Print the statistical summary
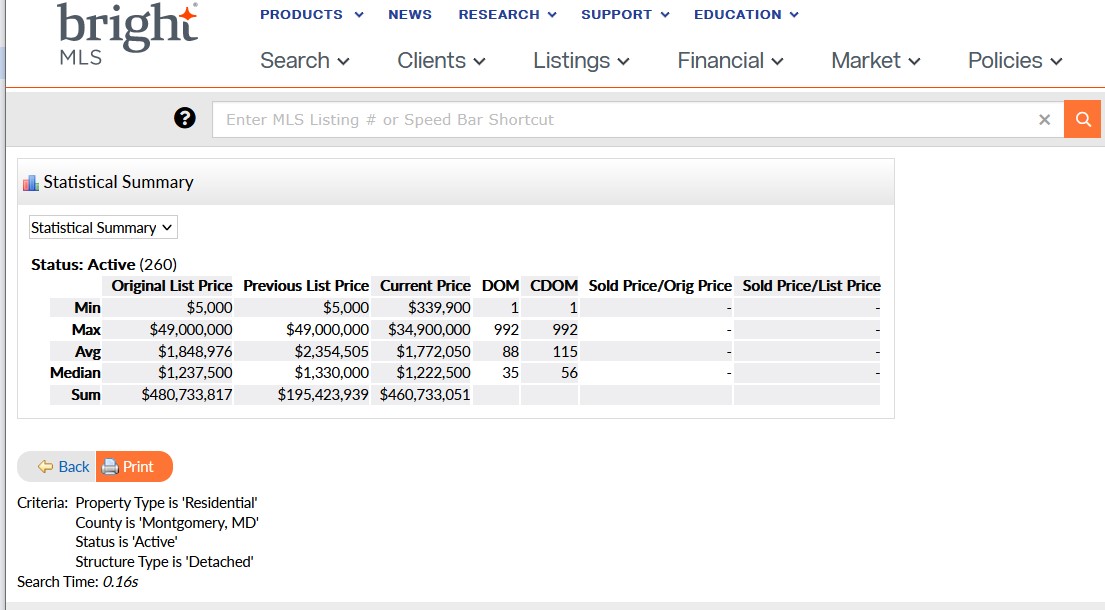Image resolution: width=1105 pixels, height=610 pixels. pyautogui.click(x=134, y=467)
